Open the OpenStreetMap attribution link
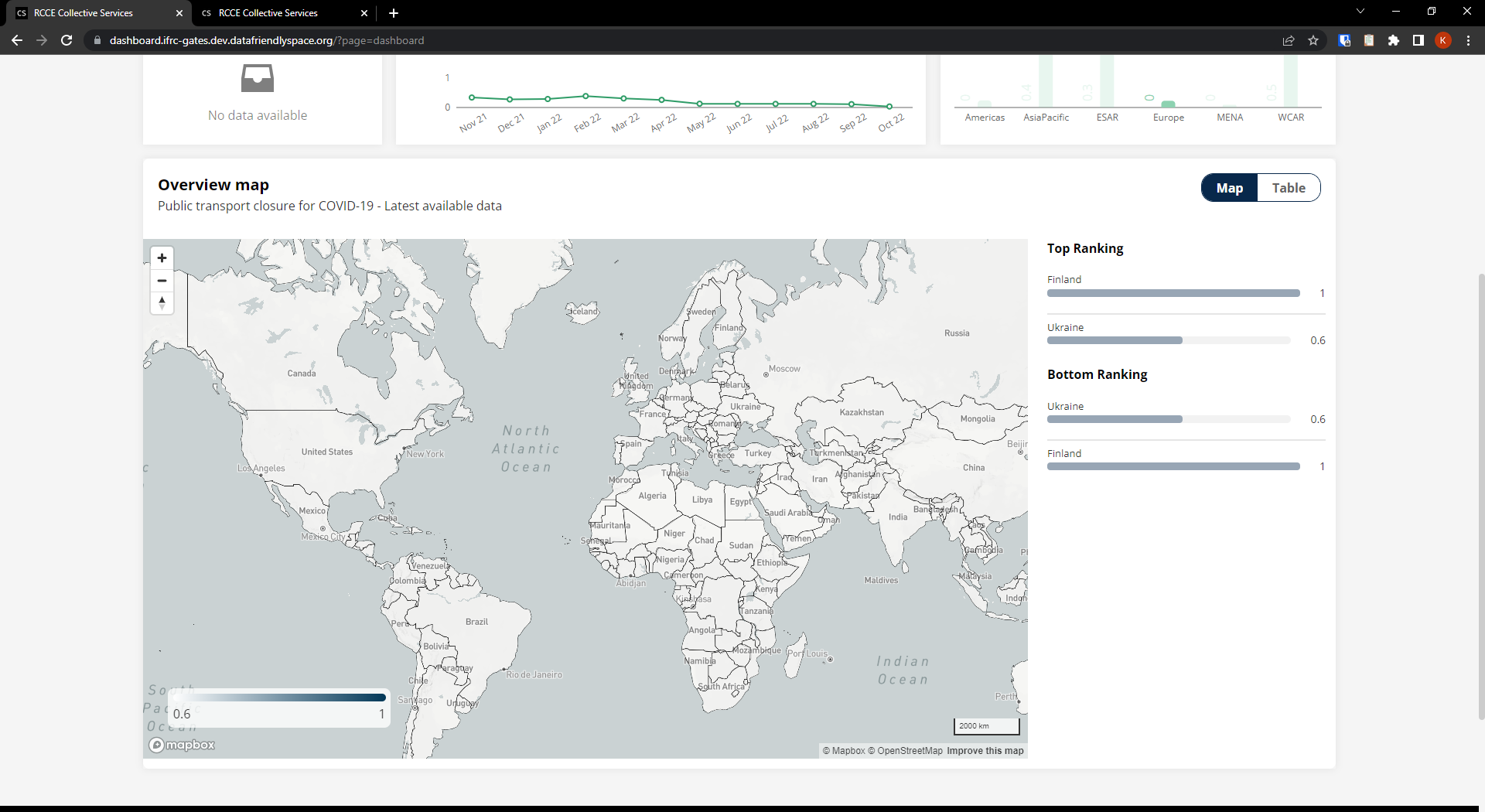This screenshot has width=1485, height=812. 910,750
